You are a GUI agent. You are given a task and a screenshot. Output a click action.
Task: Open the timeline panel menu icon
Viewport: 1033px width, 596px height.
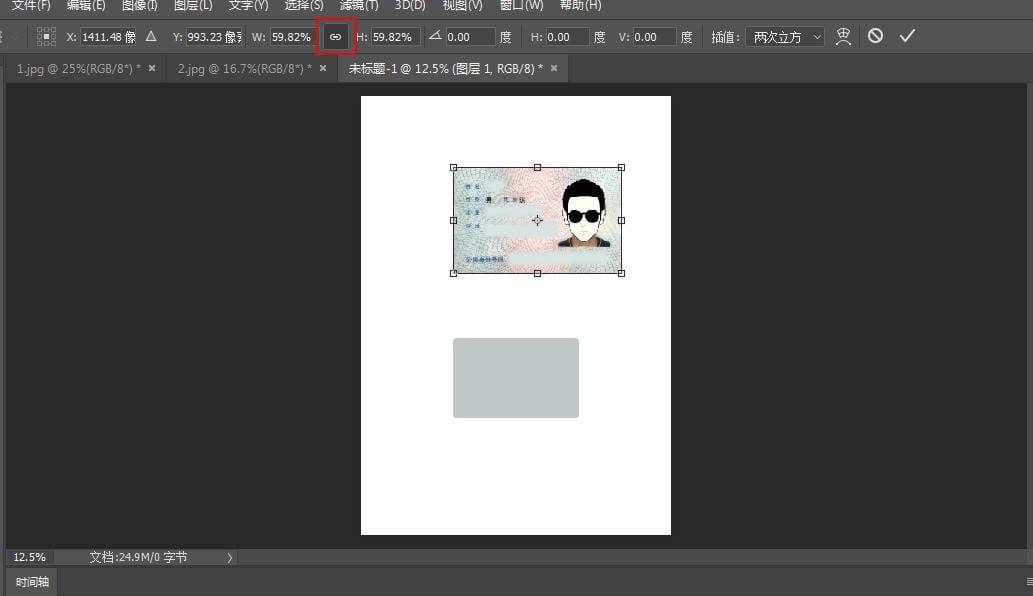click(x=1029, y=582)
